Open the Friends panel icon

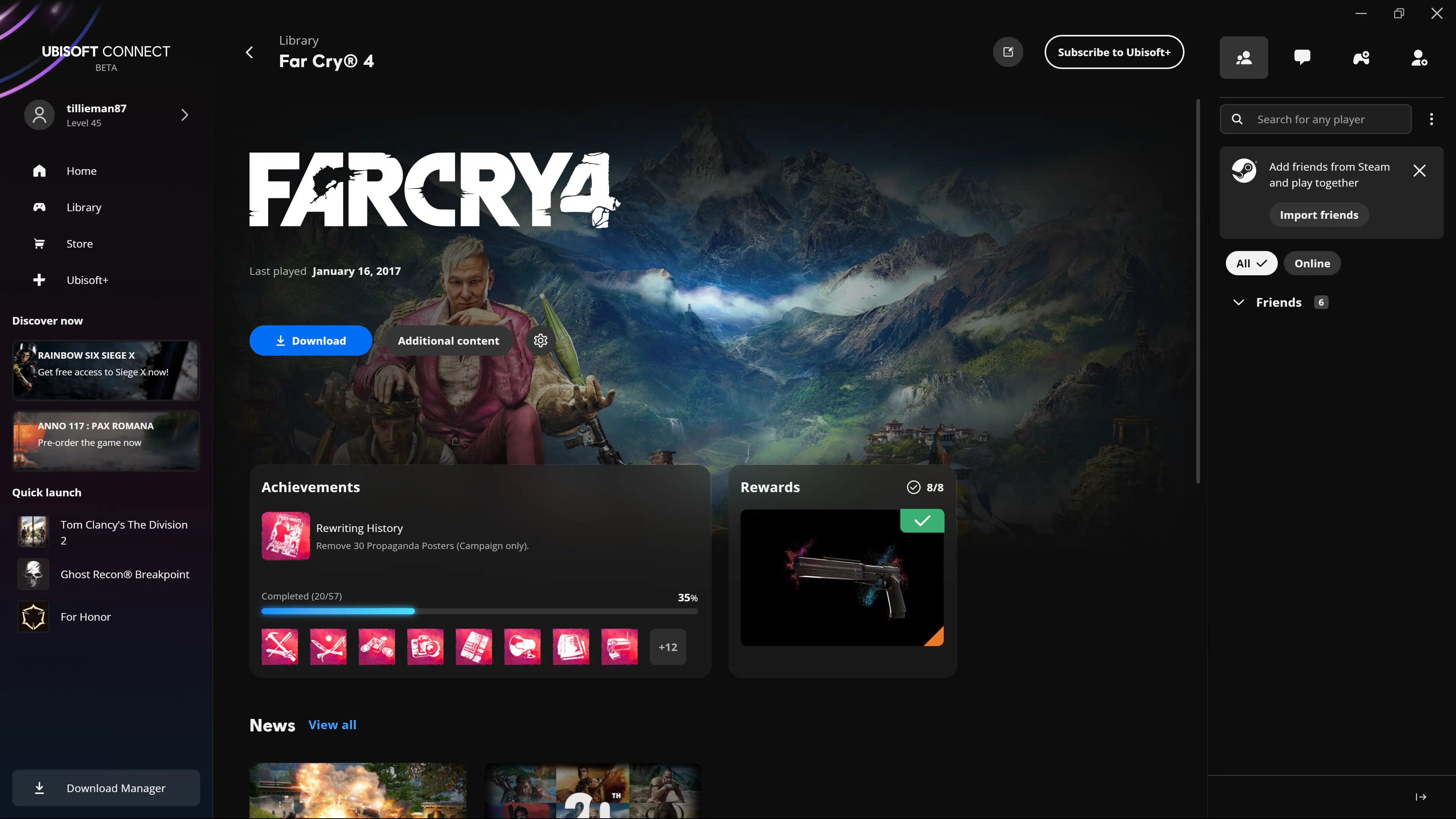point(1244,58)
